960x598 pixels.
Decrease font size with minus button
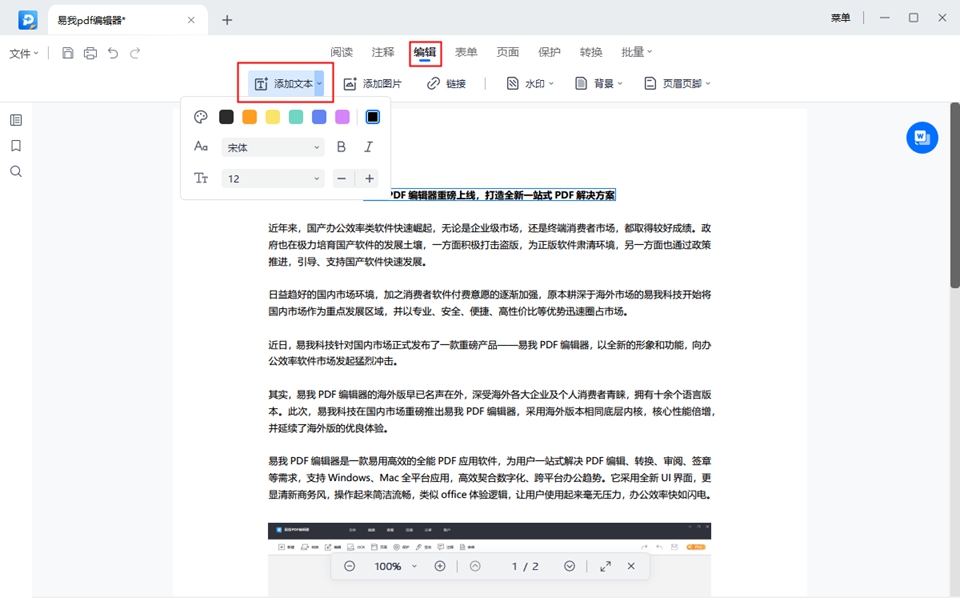(342, 179)
